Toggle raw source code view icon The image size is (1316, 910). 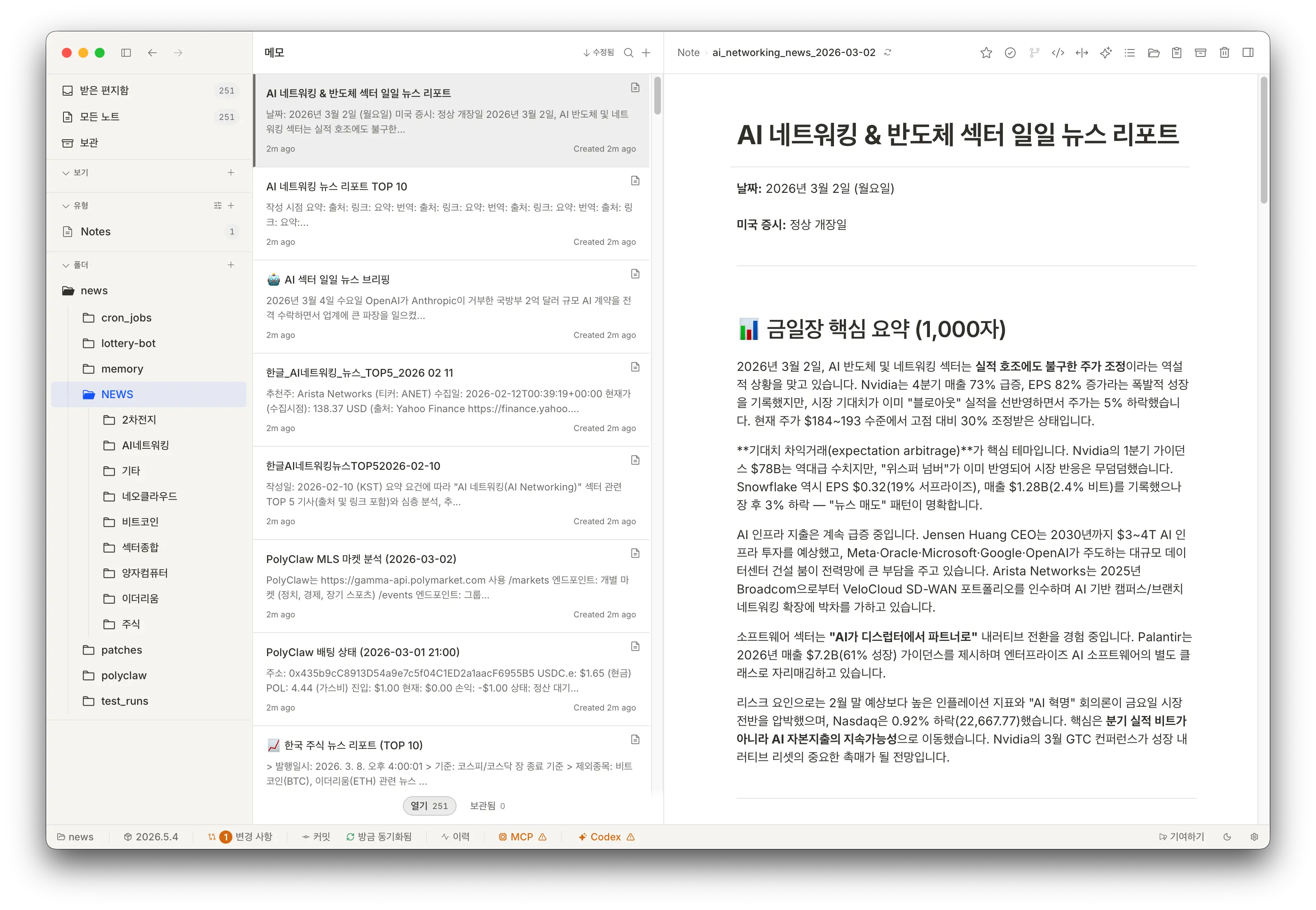(x=1058, y=53)
